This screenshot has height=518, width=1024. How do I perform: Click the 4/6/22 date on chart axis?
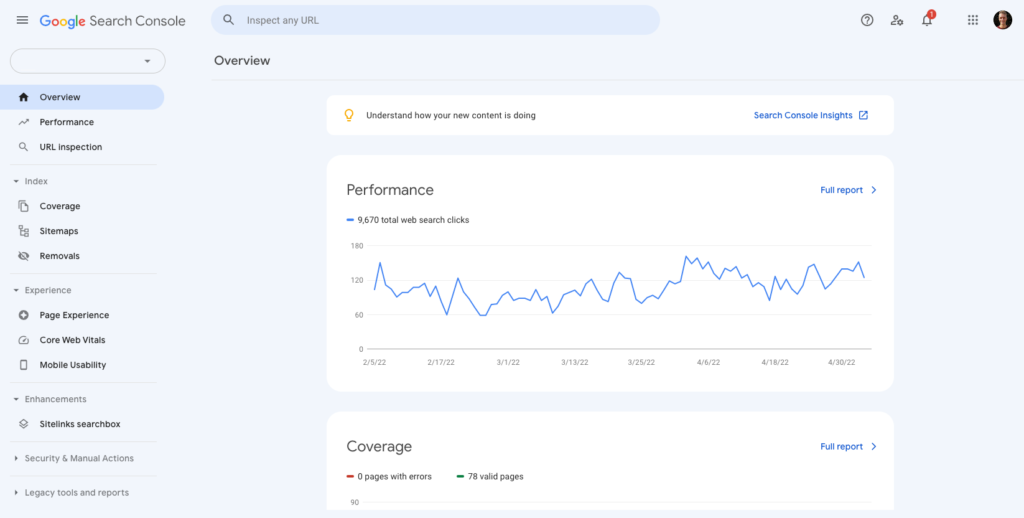pos(708,363)
